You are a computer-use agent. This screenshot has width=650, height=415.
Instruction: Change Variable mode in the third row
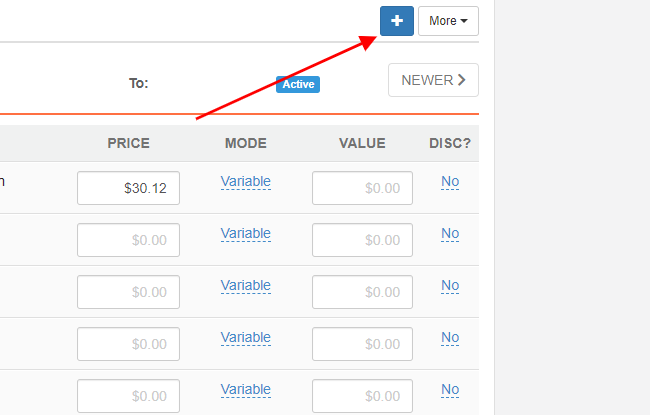pyautogui.click(x=246, y=286)
